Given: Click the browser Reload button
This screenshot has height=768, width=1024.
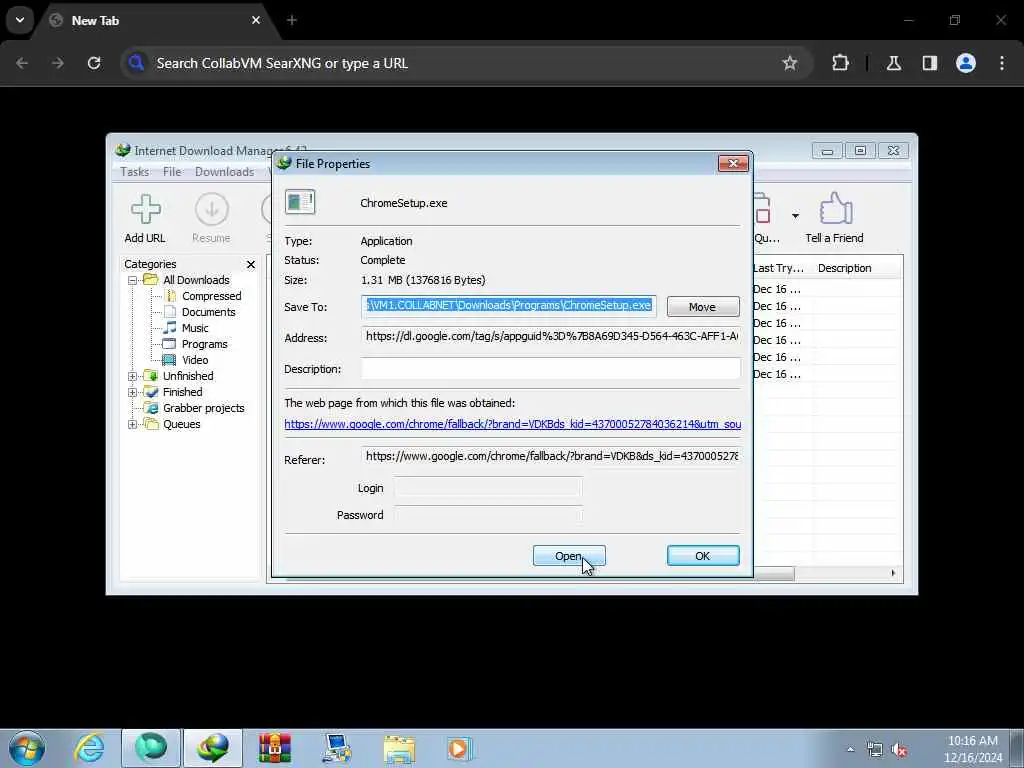Looking at the screenshot, I should coord(94,63).
